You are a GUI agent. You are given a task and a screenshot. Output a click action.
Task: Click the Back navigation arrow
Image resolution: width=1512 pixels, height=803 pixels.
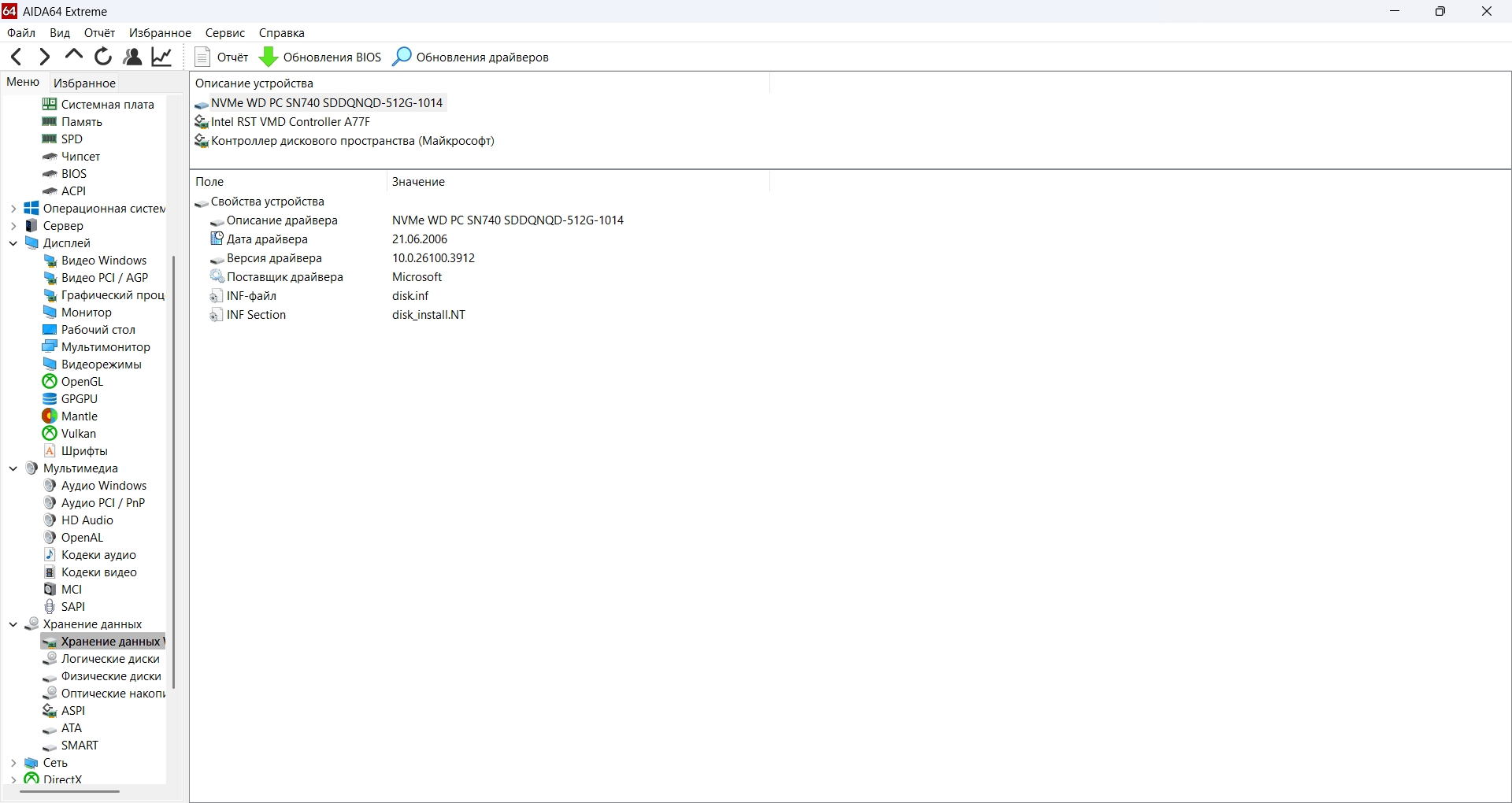[x=16, y=57]
